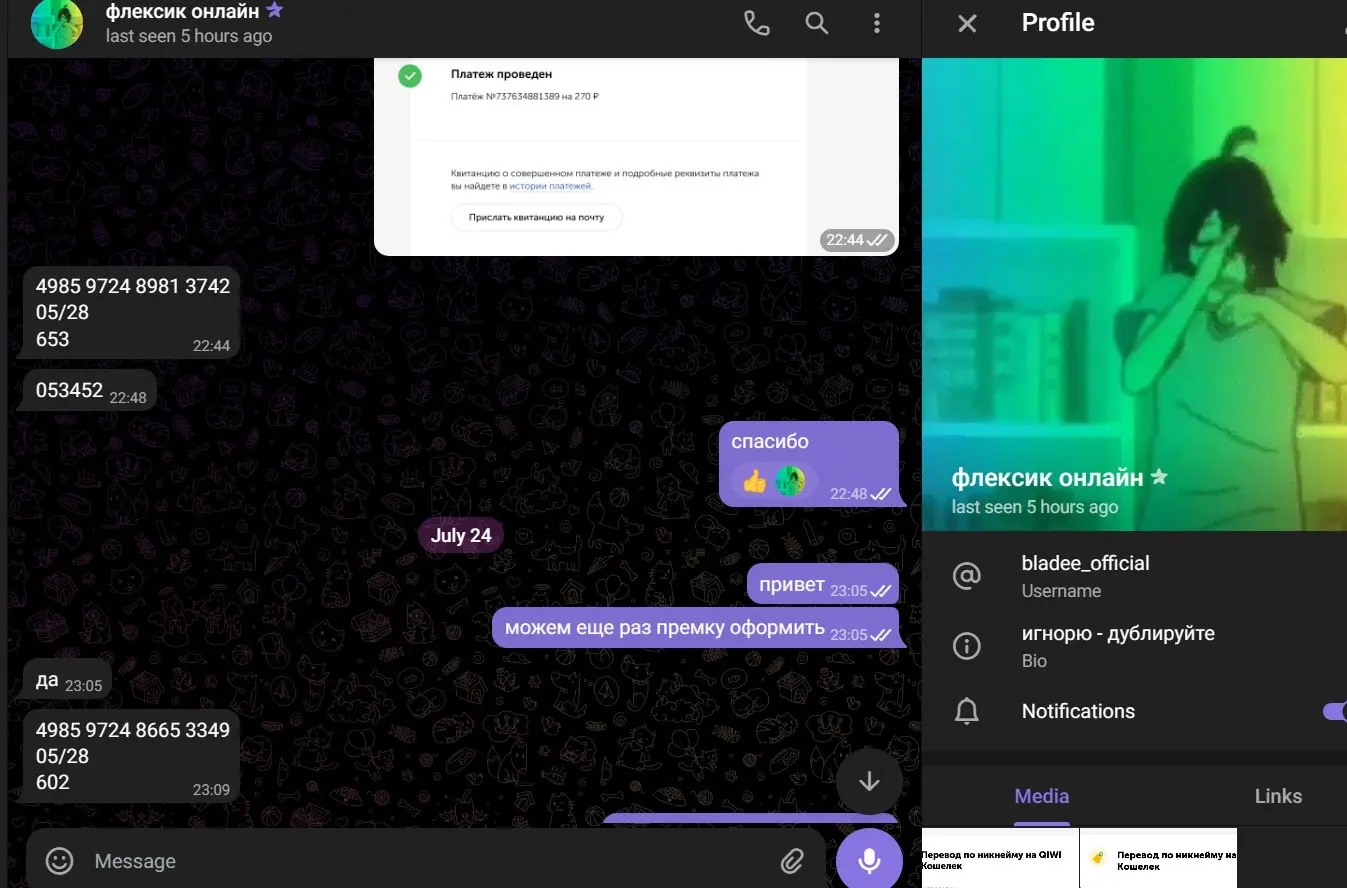Switch to the Media tab
This screenshot has height=888, width=1347.
tap(1042, 796)
